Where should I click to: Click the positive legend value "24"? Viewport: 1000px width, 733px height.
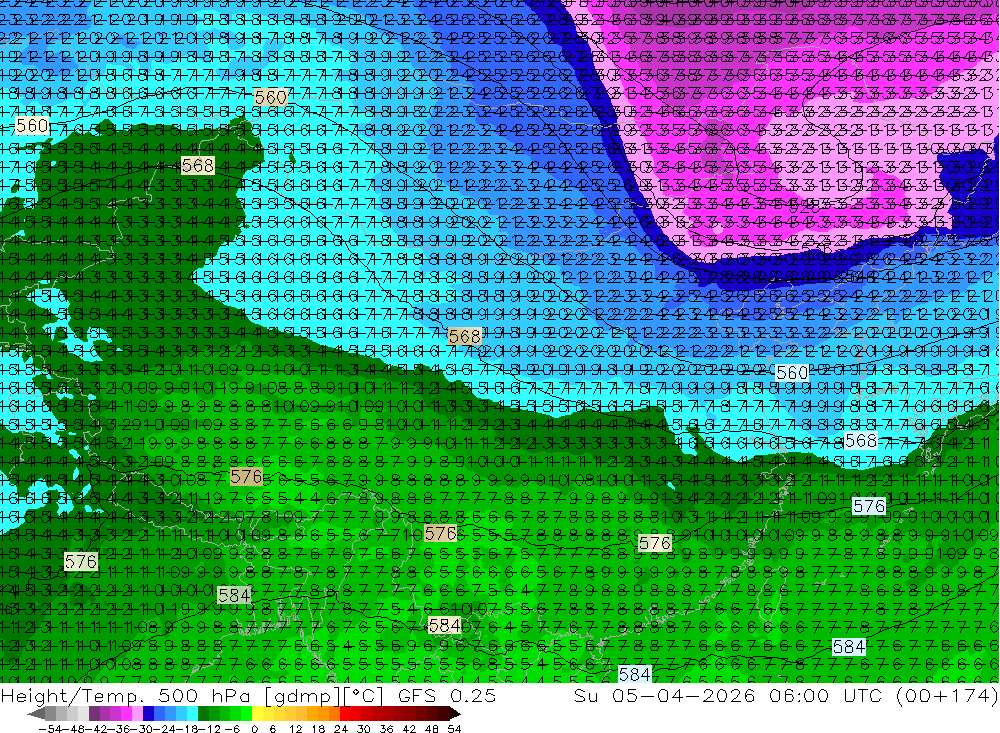tap(341, 729)
